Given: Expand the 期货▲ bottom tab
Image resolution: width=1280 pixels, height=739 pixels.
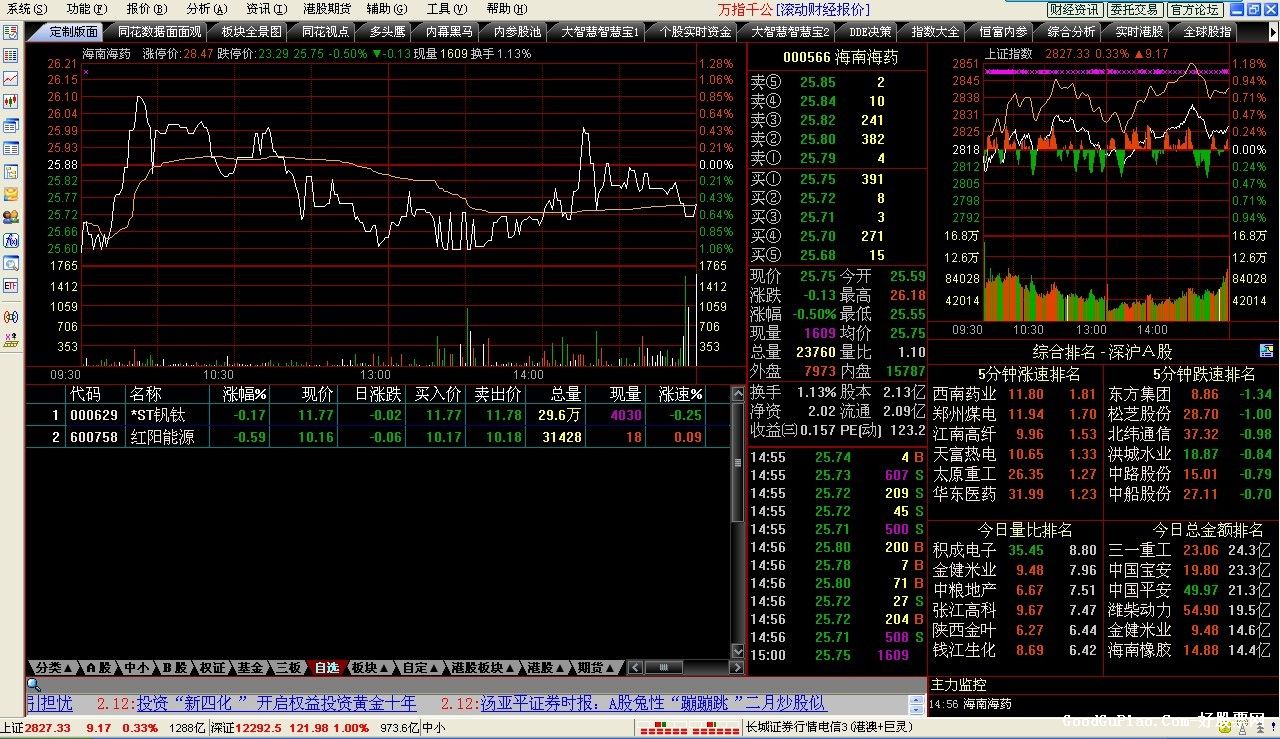Looking at the screenshot, I should click(x=596, y=667).
